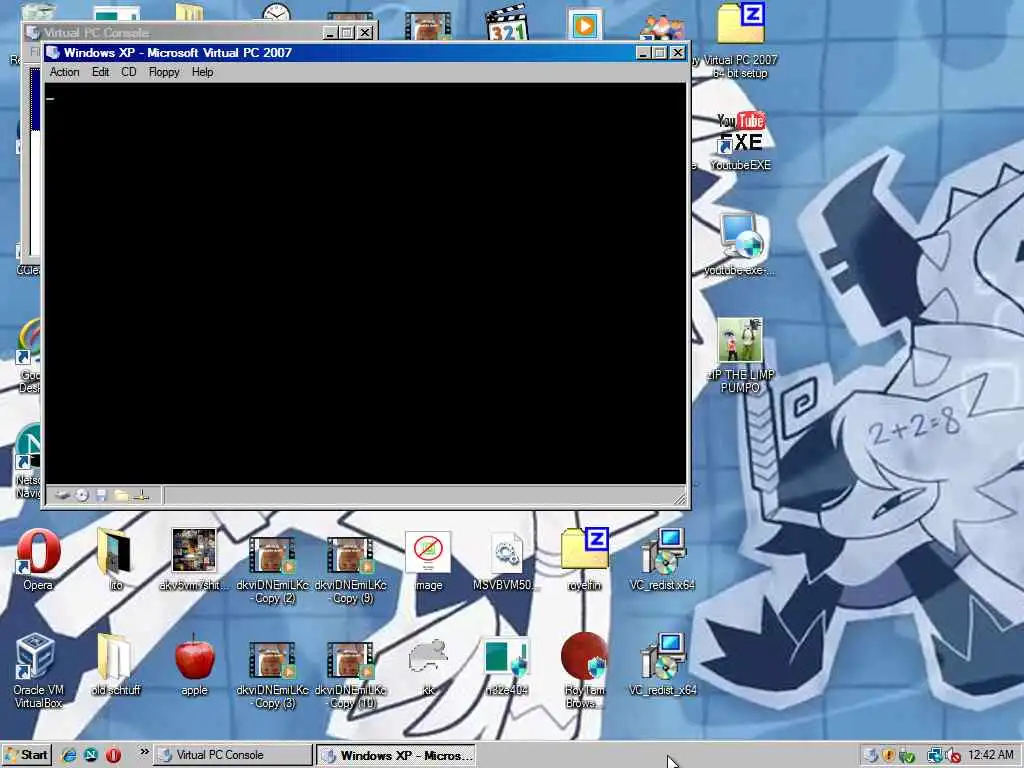Select the 321 Media Player Classic icon
This screenshot has height=768, width=1024.
(x=507, y=22)
